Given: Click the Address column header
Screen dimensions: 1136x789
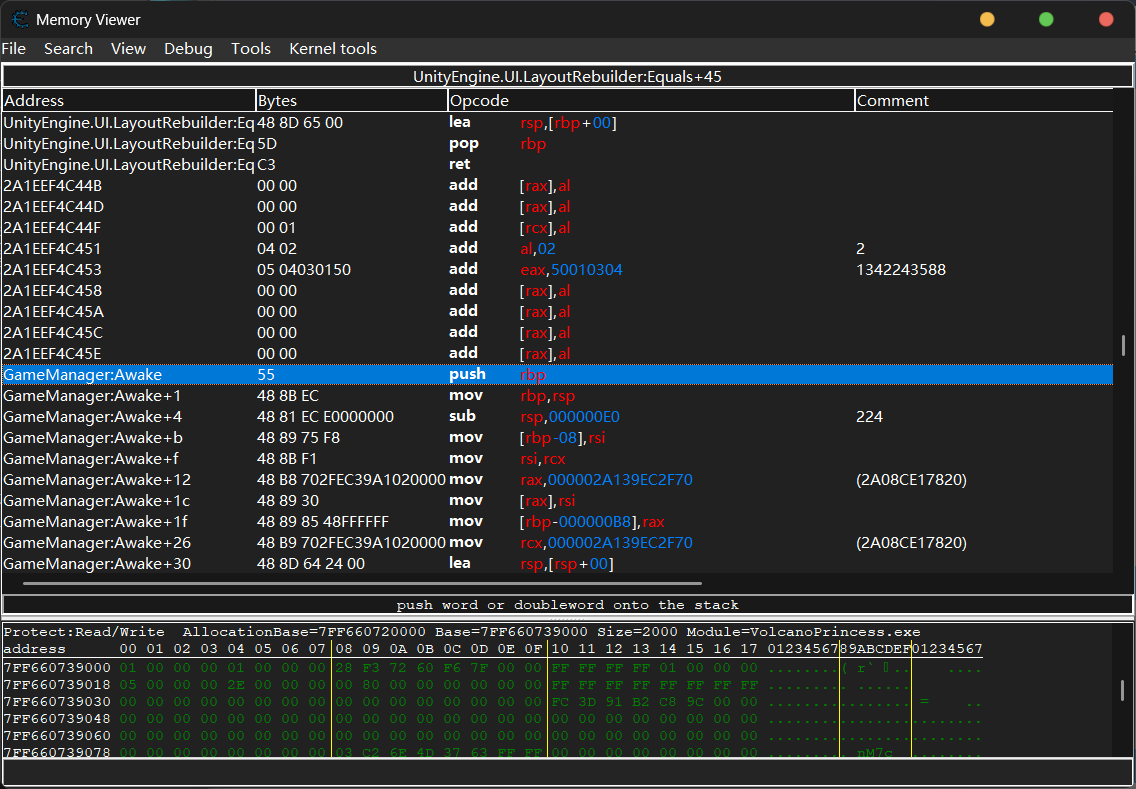Looking at the screenshot, I should tap(128, 101).
